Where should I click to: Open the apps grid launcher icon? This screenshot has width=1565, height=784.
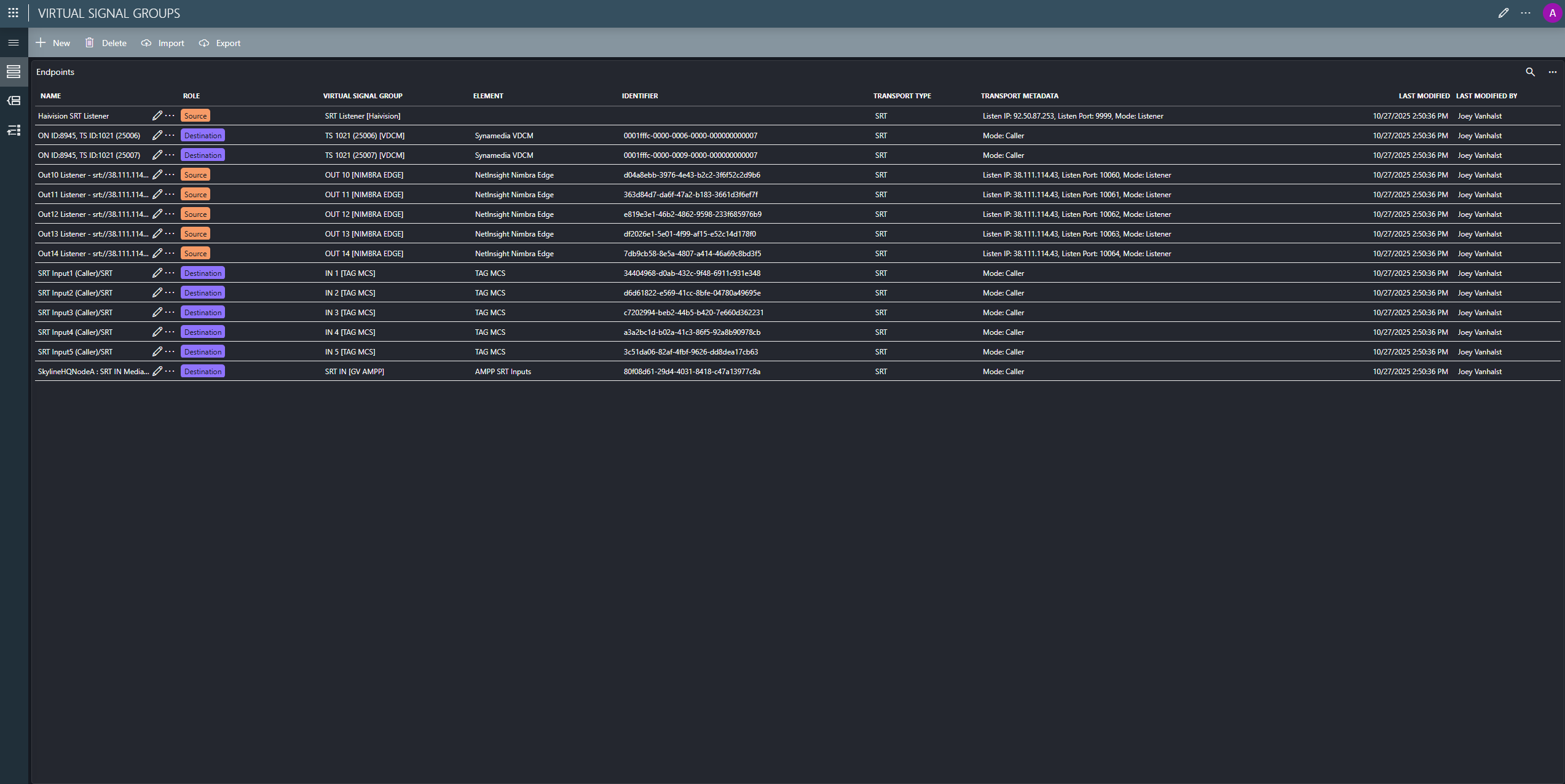pos(13,13)
